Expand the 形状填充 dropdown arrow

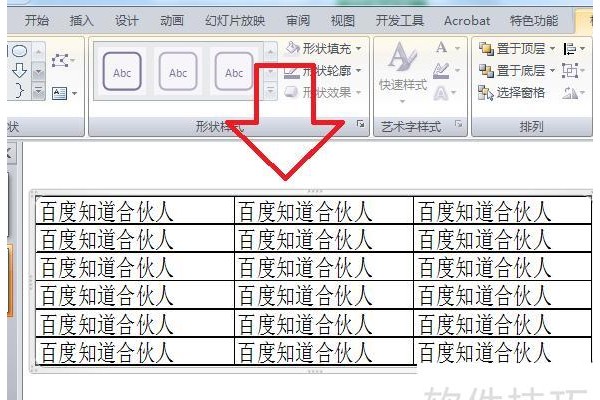coord(359,49)
